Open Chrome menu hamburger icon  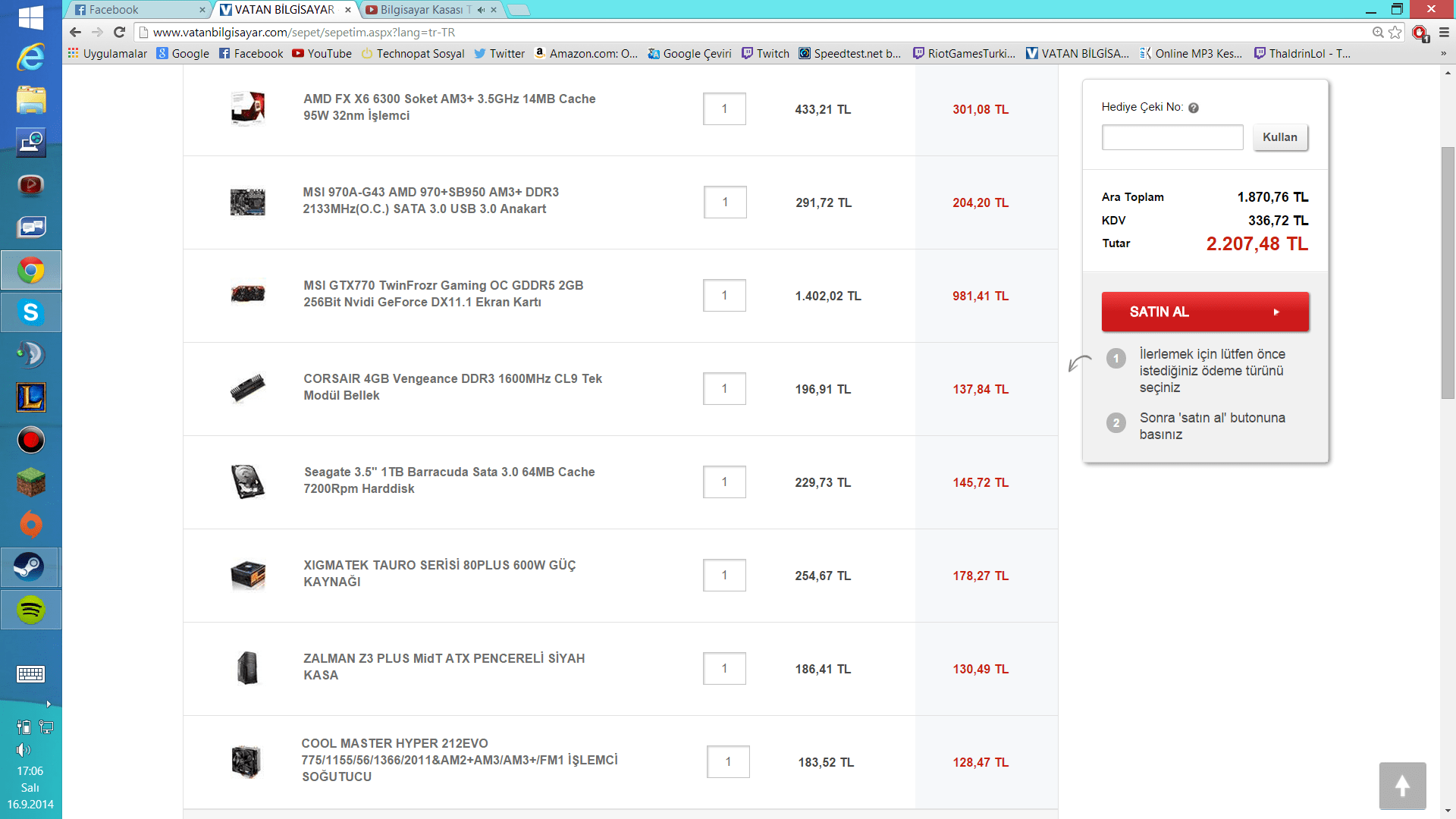click(1444, 32)
